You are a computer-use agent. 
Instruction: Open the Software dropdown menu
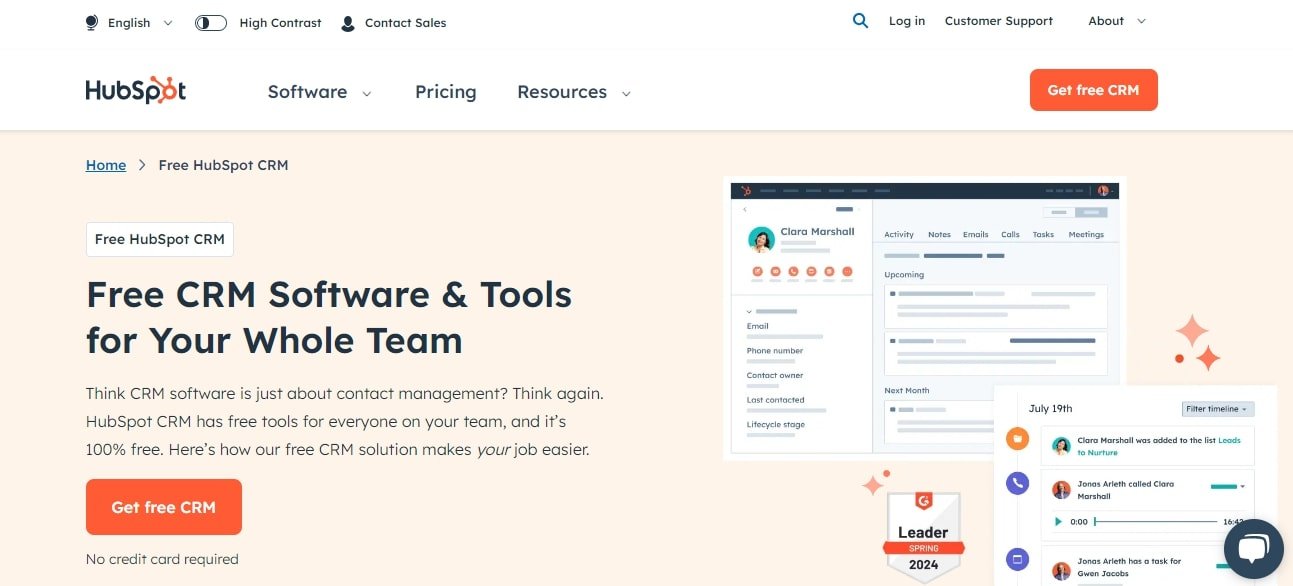(x=319, y=92)
